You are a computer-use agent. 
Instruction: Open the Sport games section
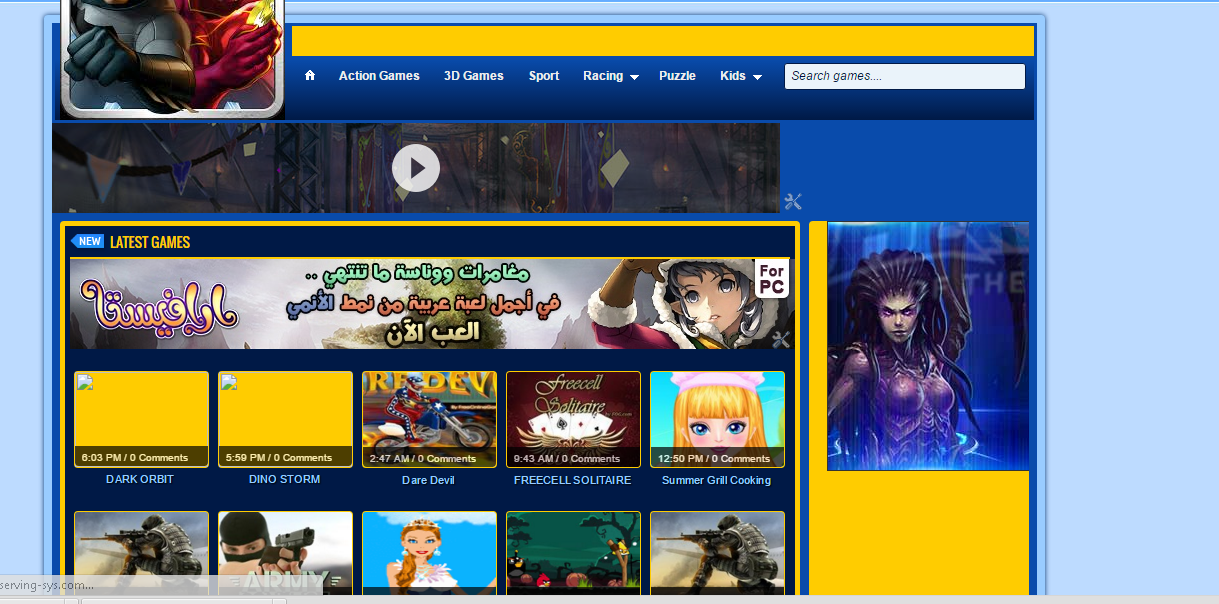pos(543,75)
